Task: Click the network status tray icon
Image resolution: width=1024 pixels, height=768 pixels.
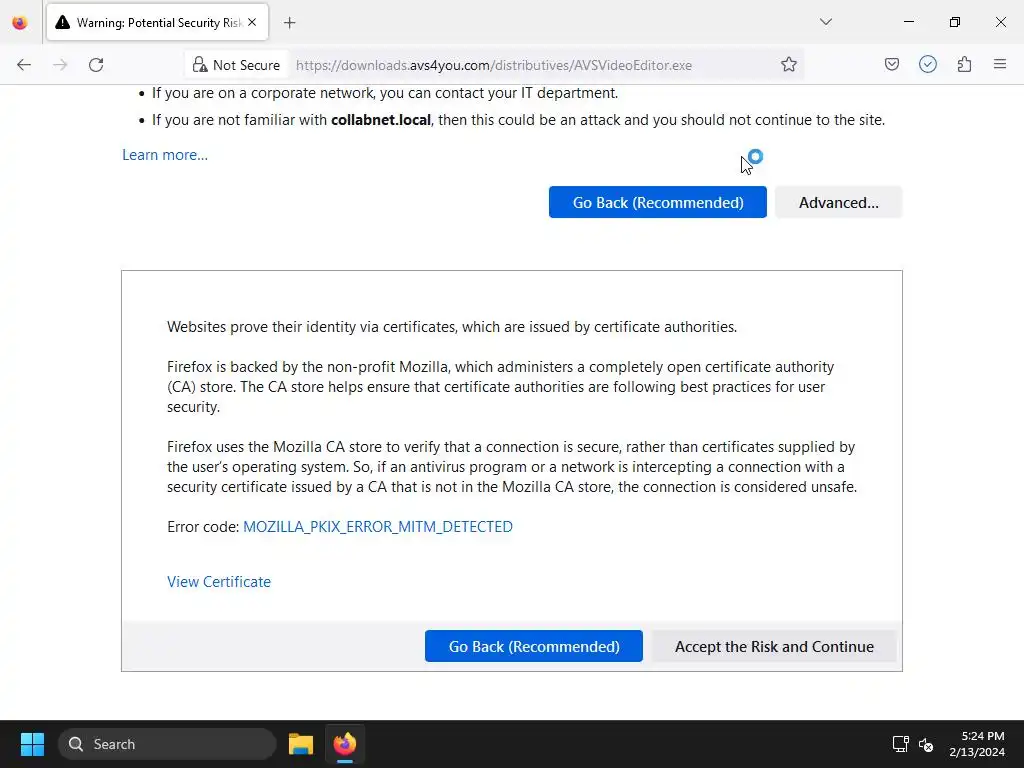Action: tap(901, 744)
